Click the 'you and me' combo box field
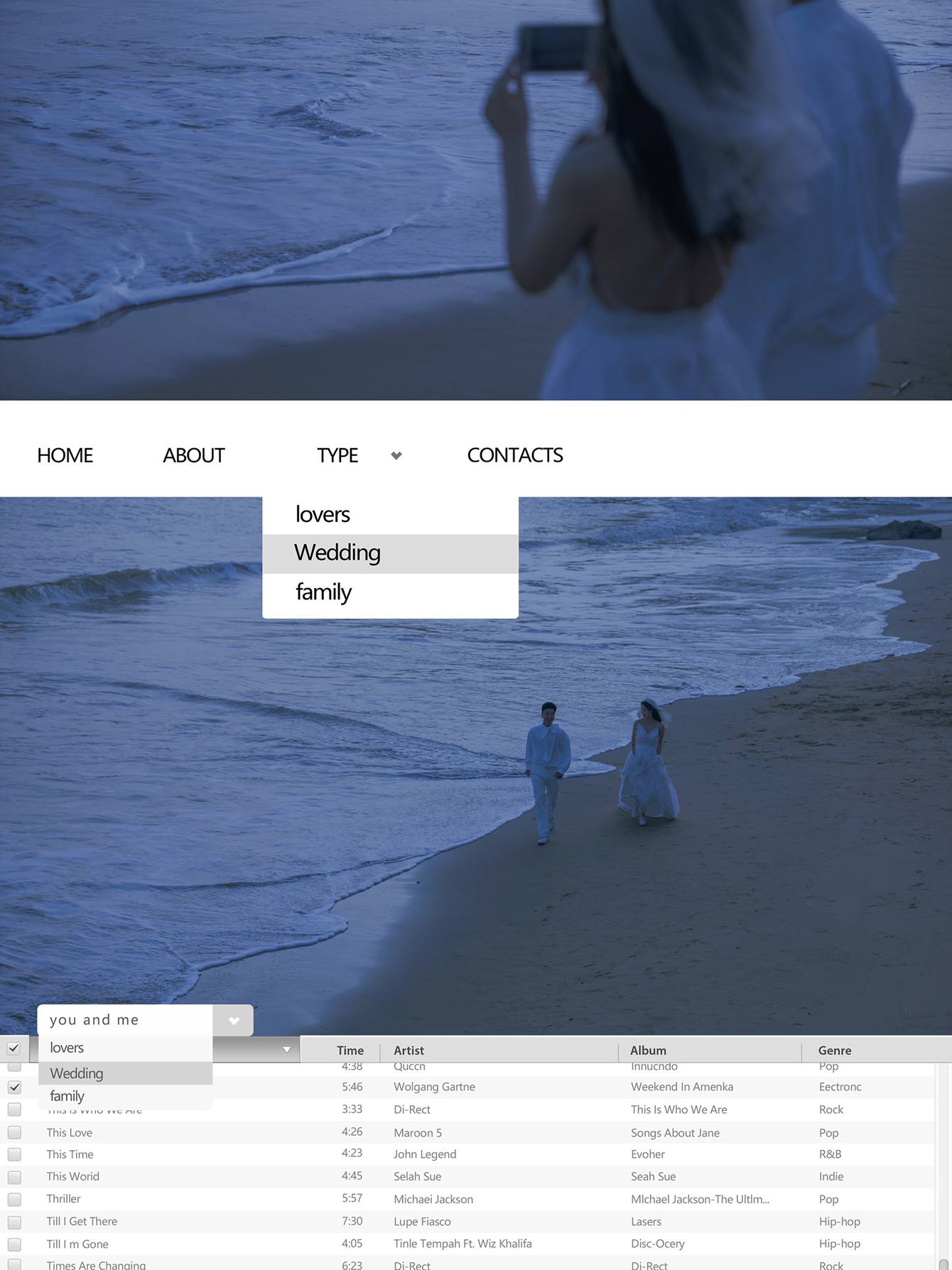Viewport: 952px width, 1270px height. click(x=125, y=1020)
